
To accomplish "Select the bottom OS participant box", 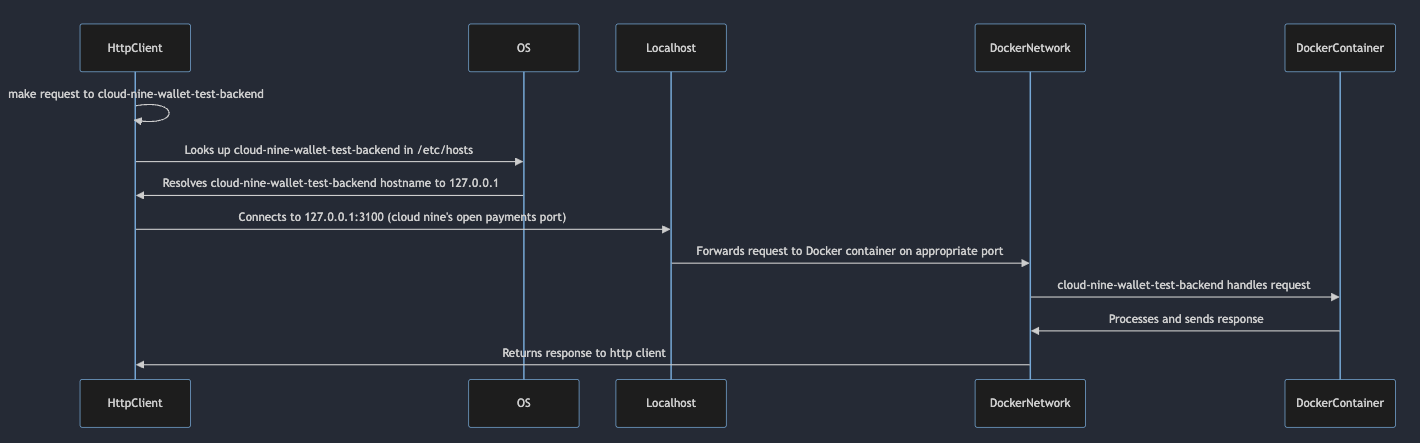I will pos(523,403).
